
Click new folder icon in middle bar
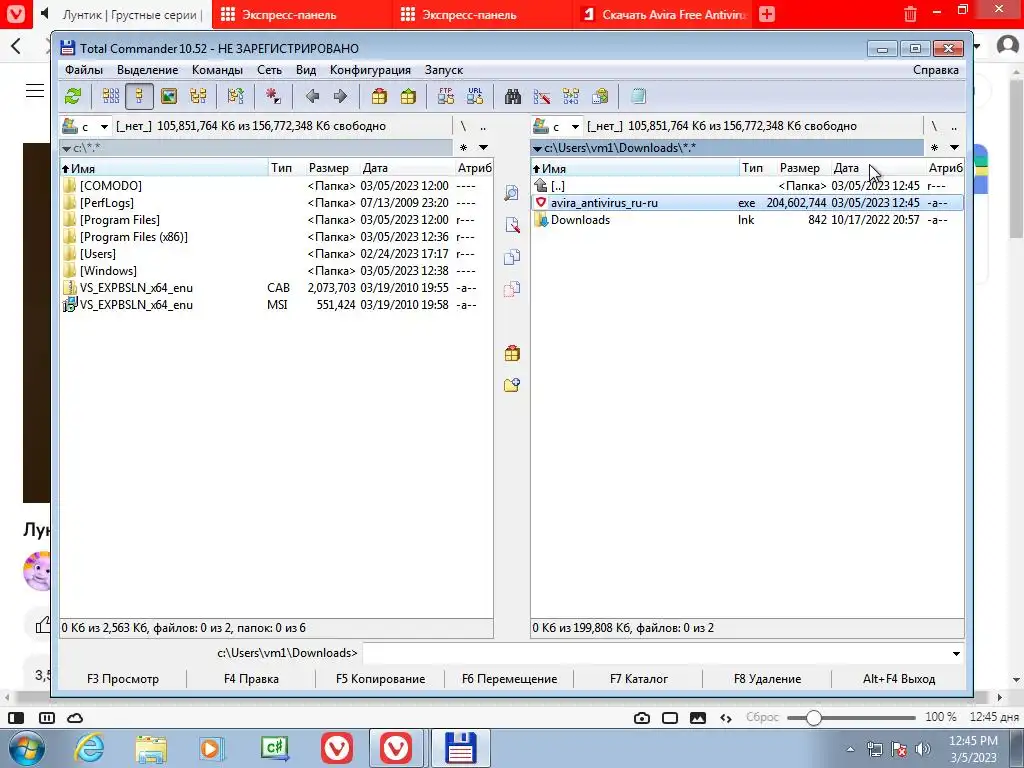coord(512,385)
